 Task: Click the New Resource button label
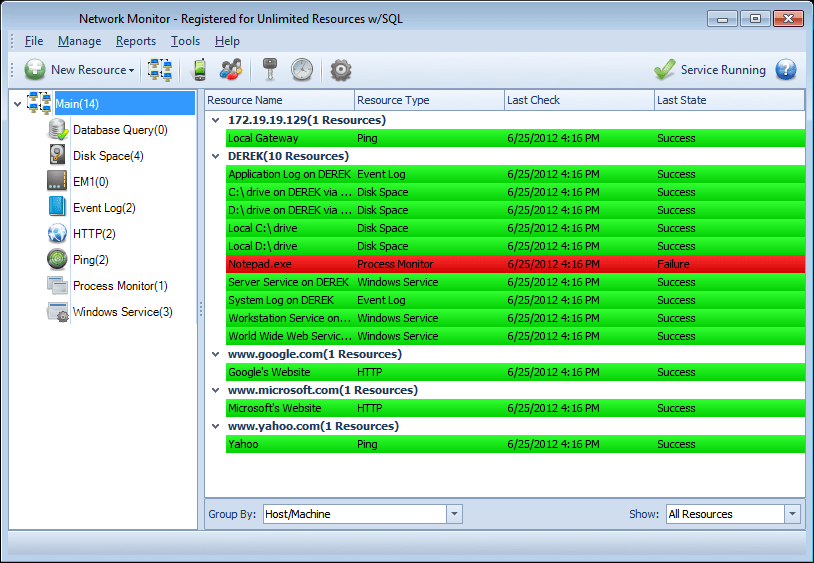coord(89,70)
